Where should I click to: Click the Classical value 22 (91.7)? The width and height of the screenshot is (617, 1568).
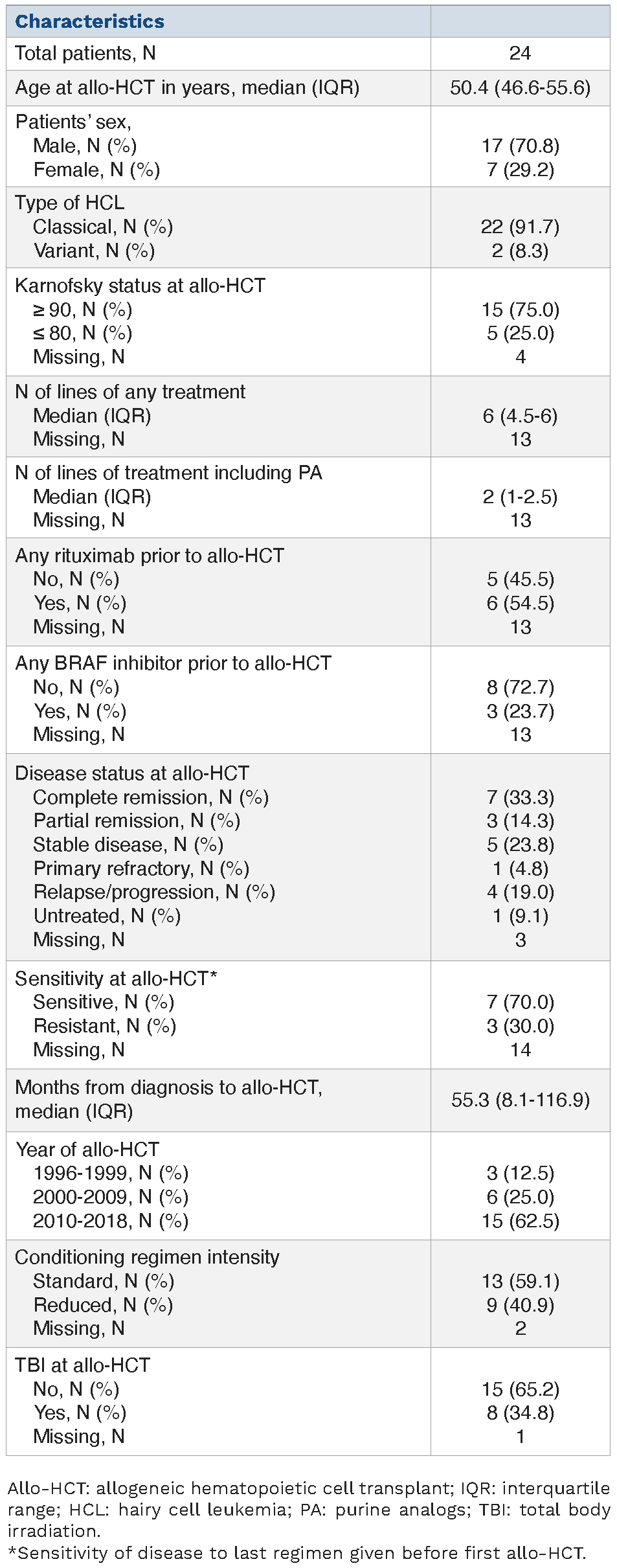pos(520,227)
